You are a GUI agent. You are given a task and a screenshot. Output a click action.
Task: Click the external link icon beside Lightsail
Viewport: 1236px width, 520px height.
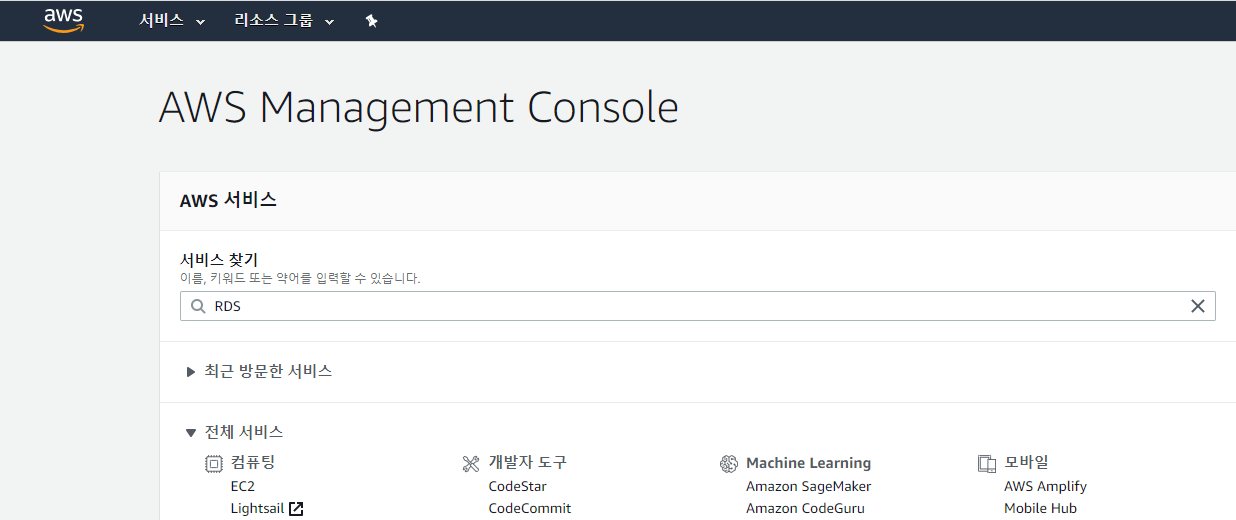pyautogui.click(x=296, y=509)
